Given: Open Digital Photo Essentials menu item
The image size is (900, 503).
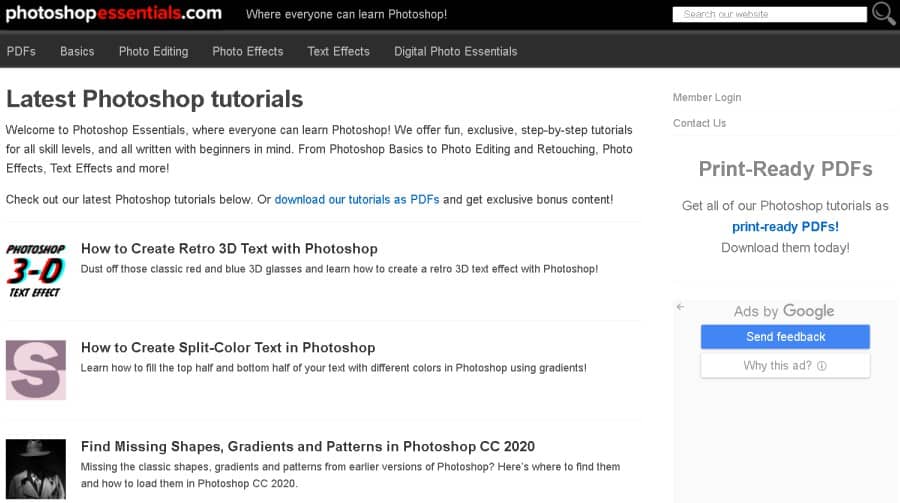Looking at the screenshot, I should tap(455, 51).
